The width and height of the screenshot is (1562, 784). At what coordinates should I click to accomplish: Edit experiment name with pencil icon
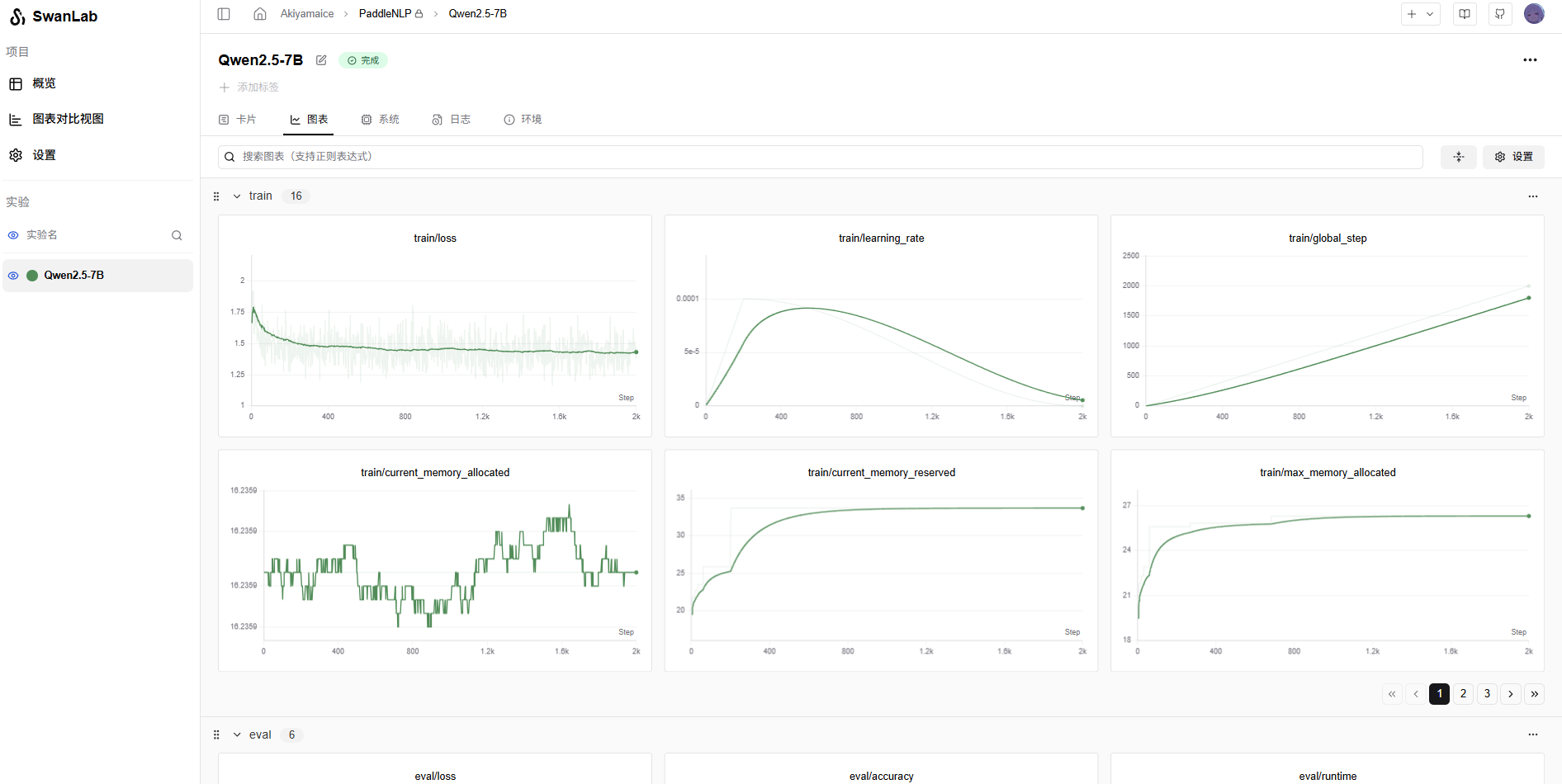(x=321, y=60)
